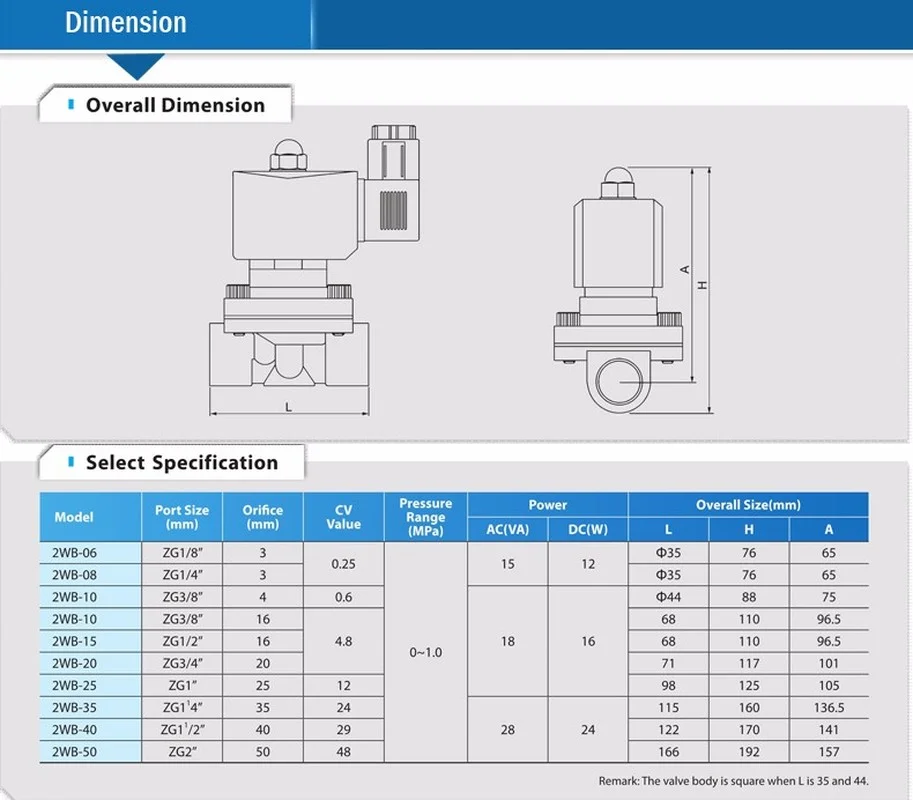The height and width of the screenshot is (800, 913).
Task: Click the "Select Specification" section heading
Action: coord(182,462)
